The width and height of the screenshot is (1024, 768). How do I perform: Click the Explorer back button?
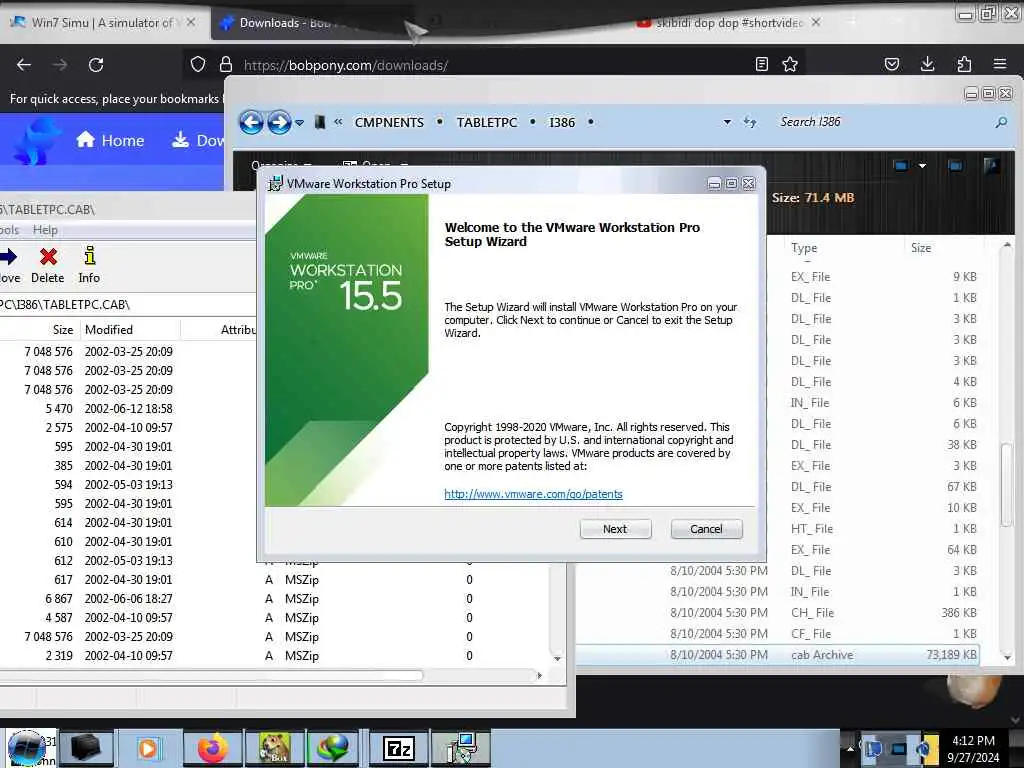coord(251,122)
